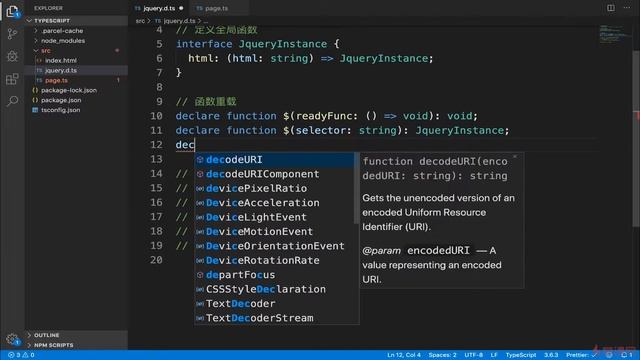Select TextDecoder suggestion
The width and height of the screenshot is (640, 360).
(x=274, y=304)
